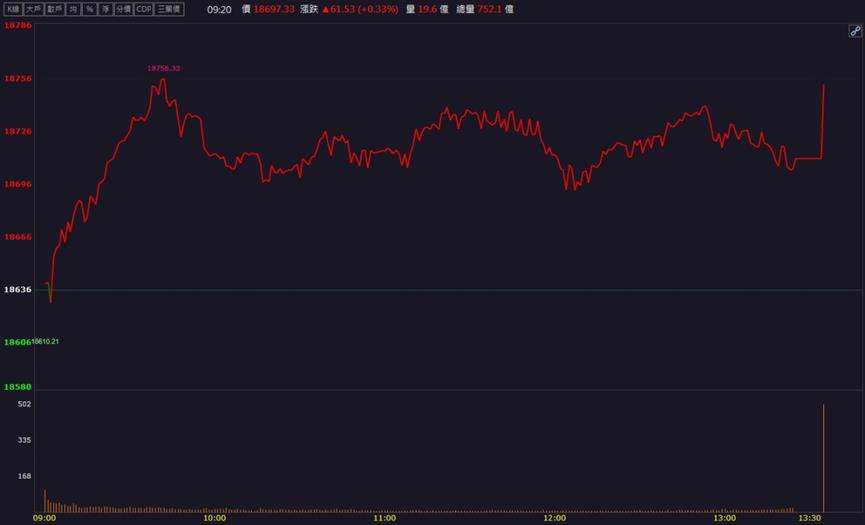
Task: Open the 散戶 button in toolbar
Action: tap(55, 9)
